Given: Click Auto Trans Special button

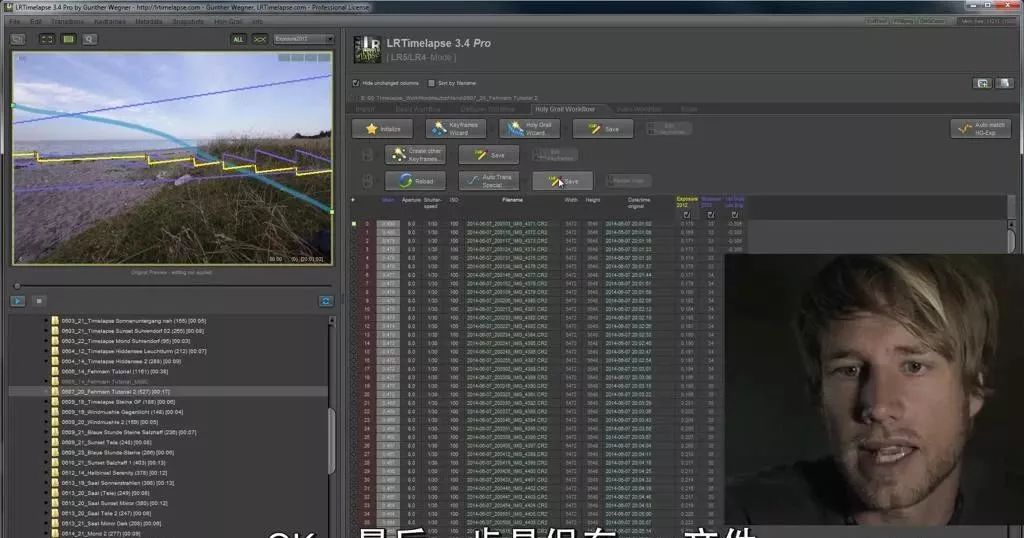Looking at the screenshot, I should (488, 181).
